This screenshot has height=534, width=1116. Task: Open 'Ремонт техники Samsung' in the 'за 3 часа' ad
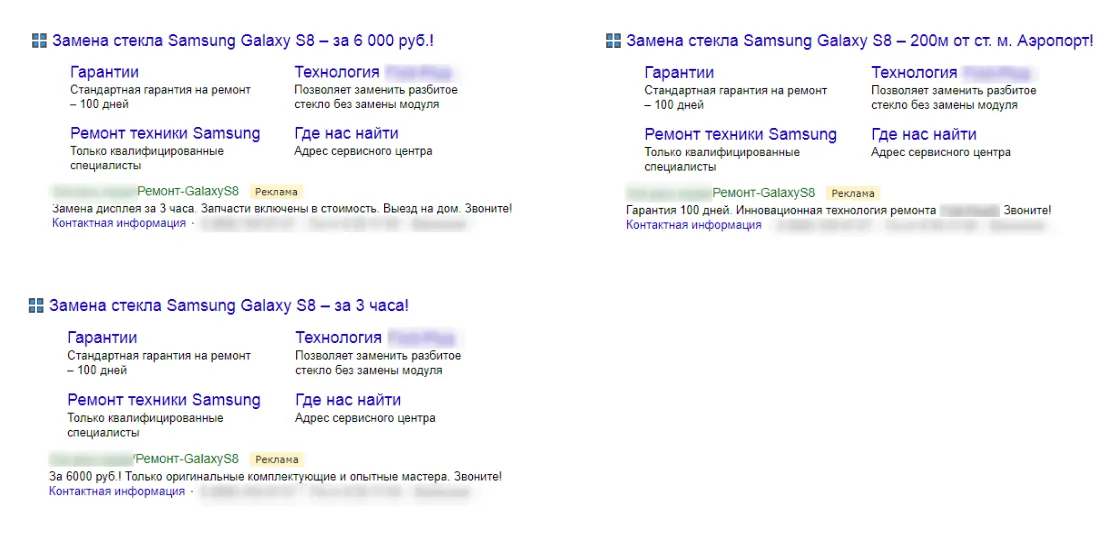164,399
